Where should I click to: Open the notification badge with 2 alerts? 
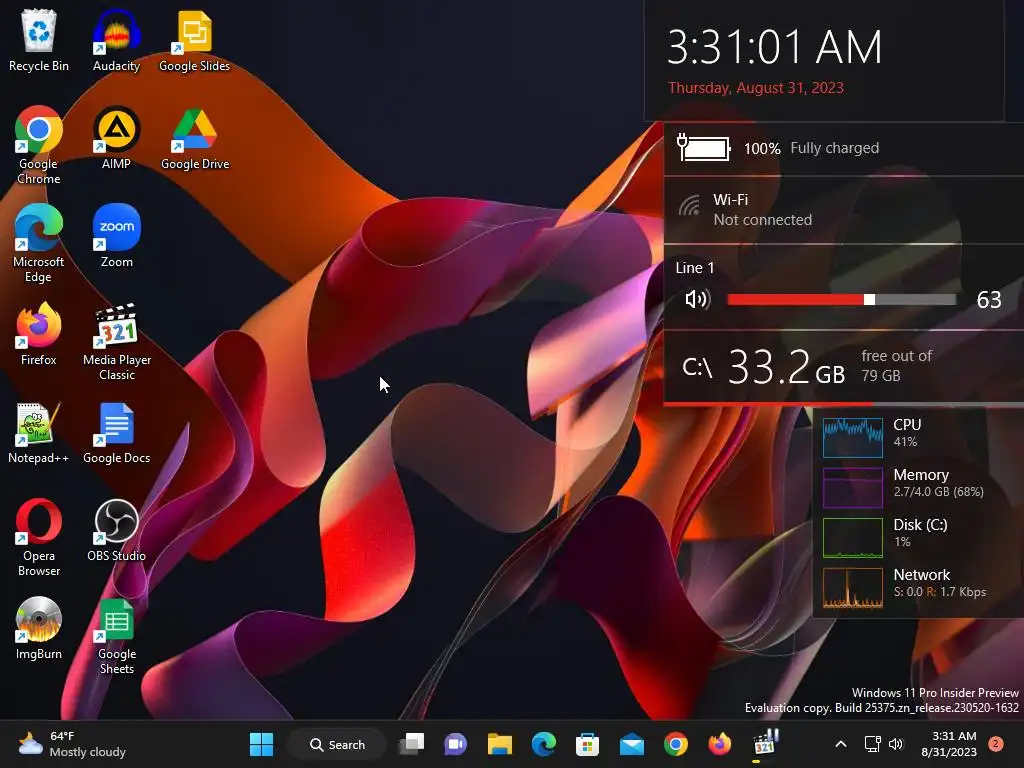coord(996,744)
